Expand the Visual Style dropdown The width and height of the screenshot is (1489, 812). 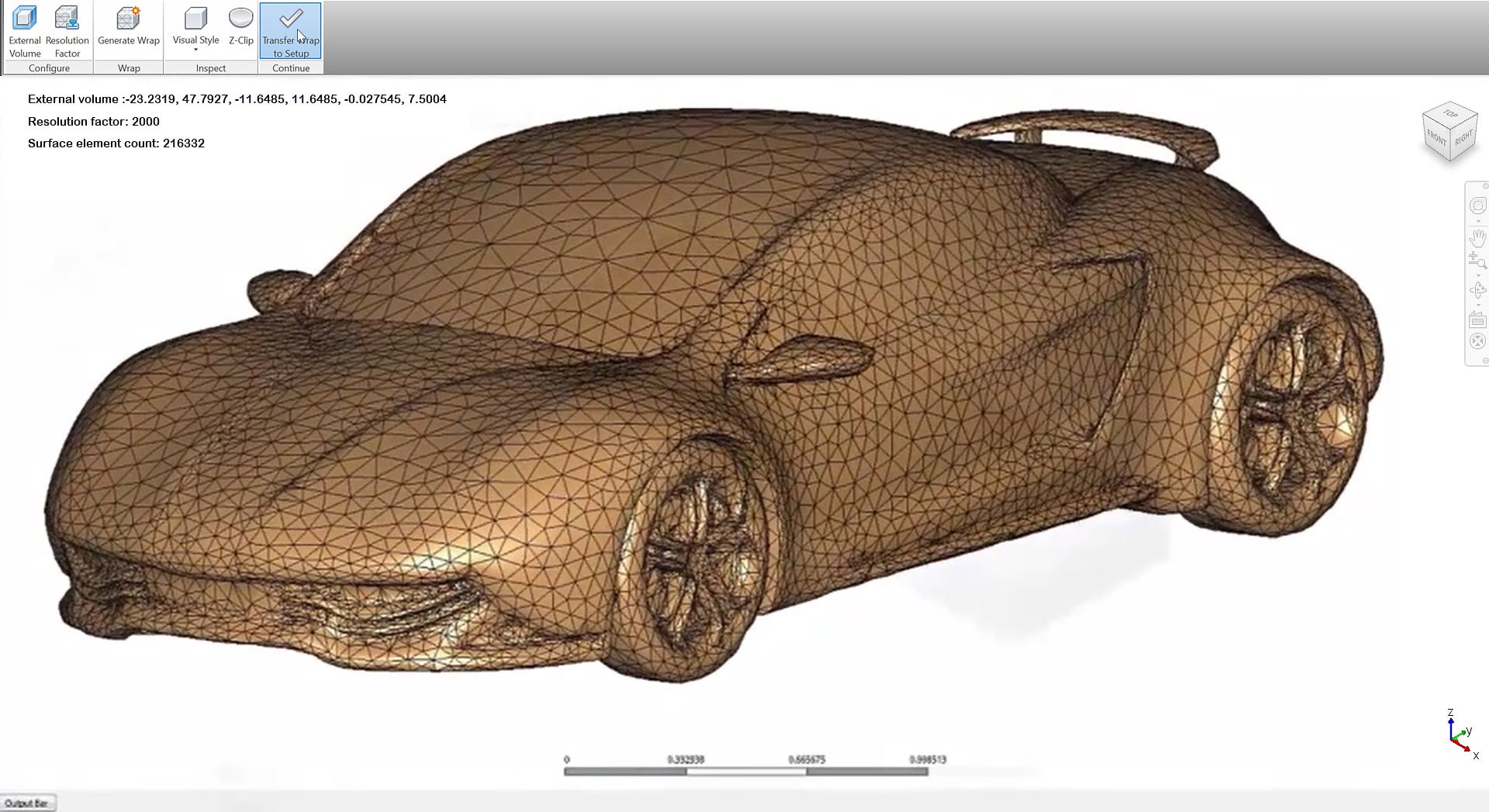pos(195,50)
